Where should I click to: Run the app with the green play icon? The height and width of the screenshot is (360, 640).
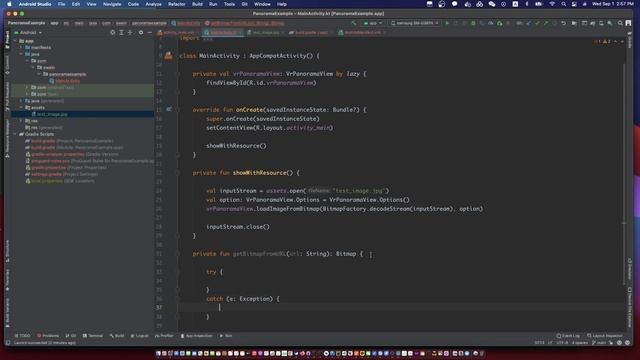pyautogui.click(x=447, y=23)
